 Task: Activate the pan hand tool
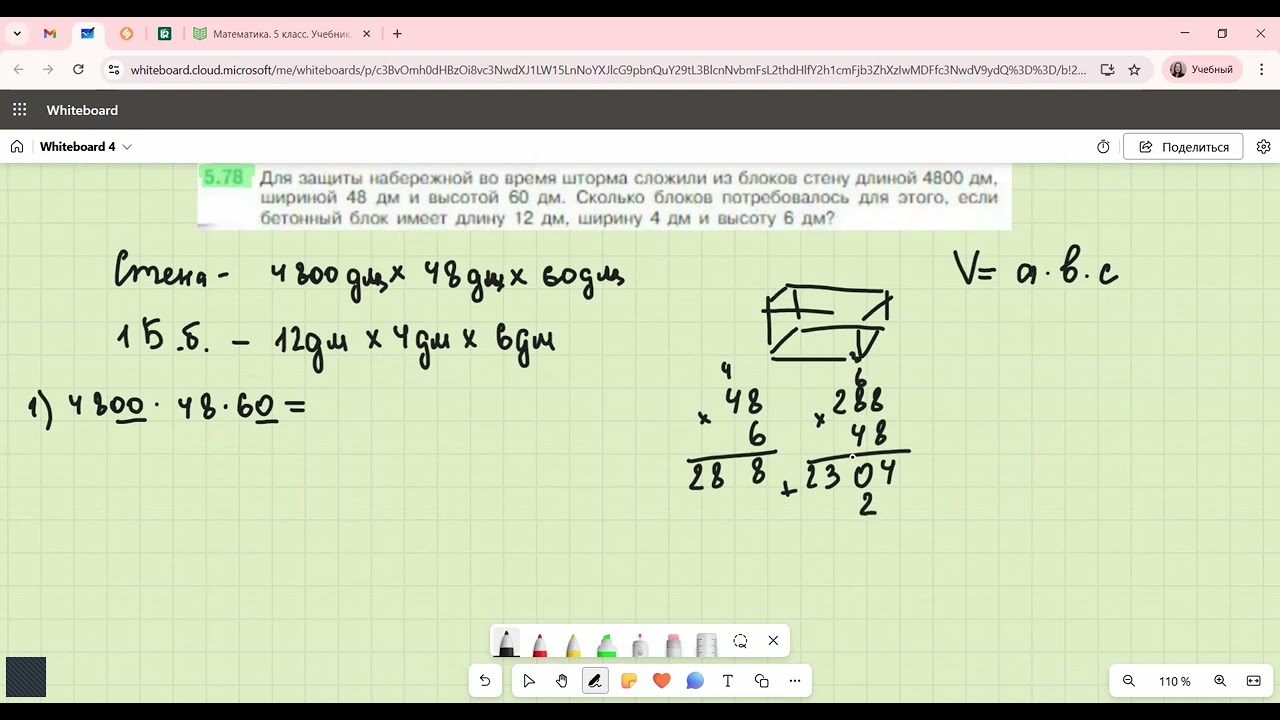pos(562,681)
